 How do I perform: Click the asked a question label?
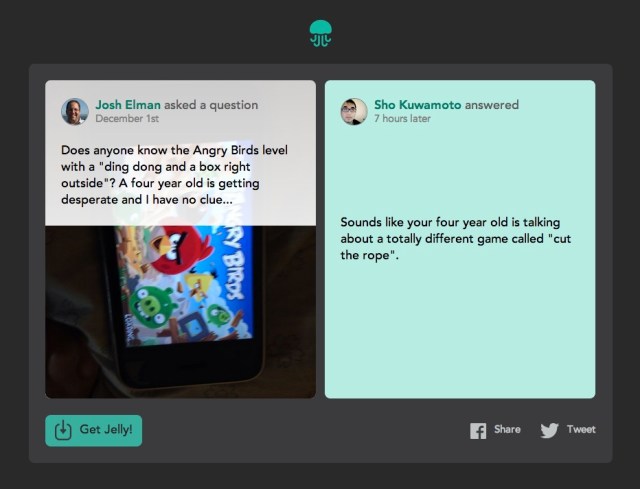[x=211, y=105]
